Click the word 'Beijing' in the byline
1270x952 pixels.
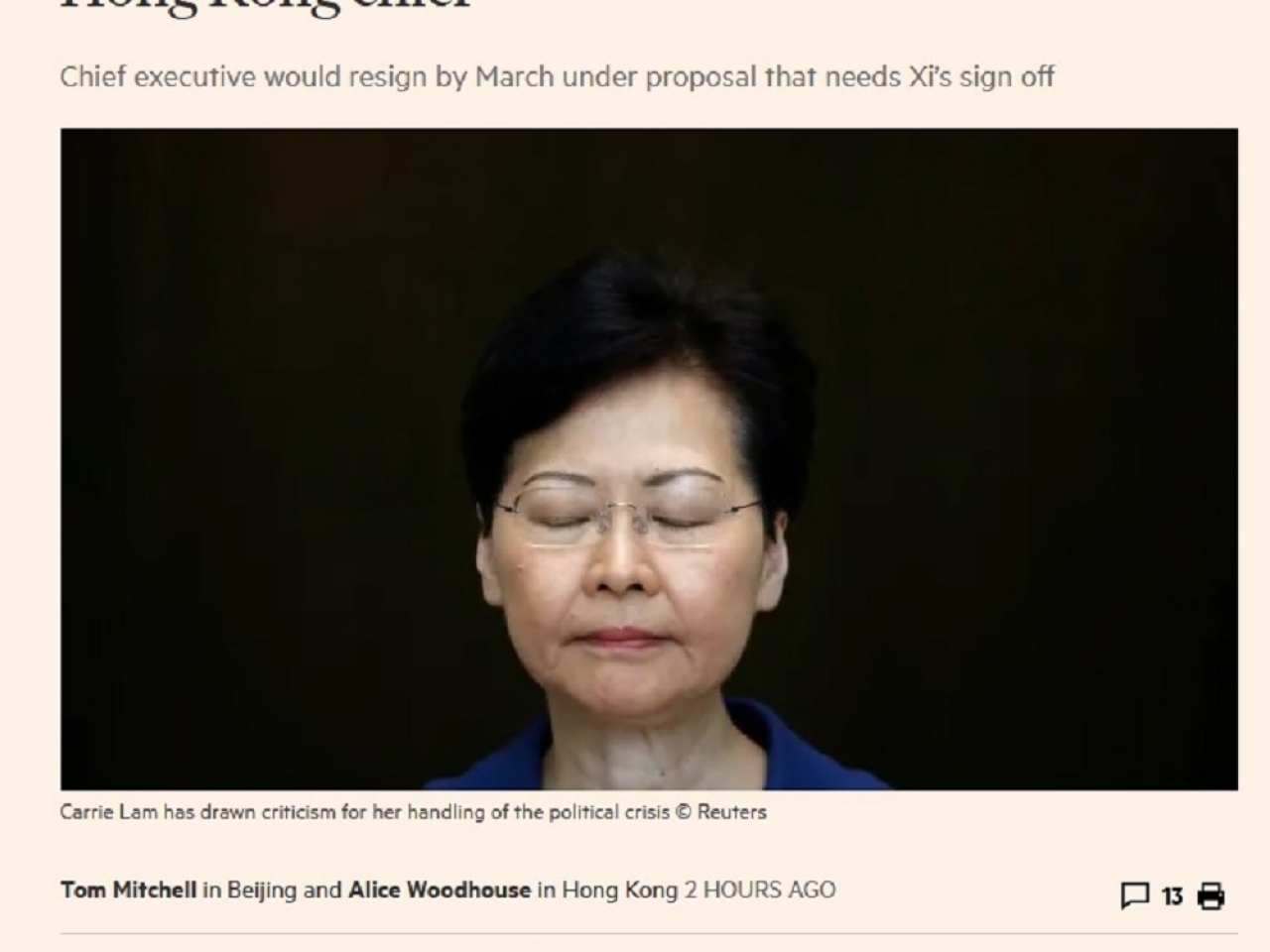point(262,890)
